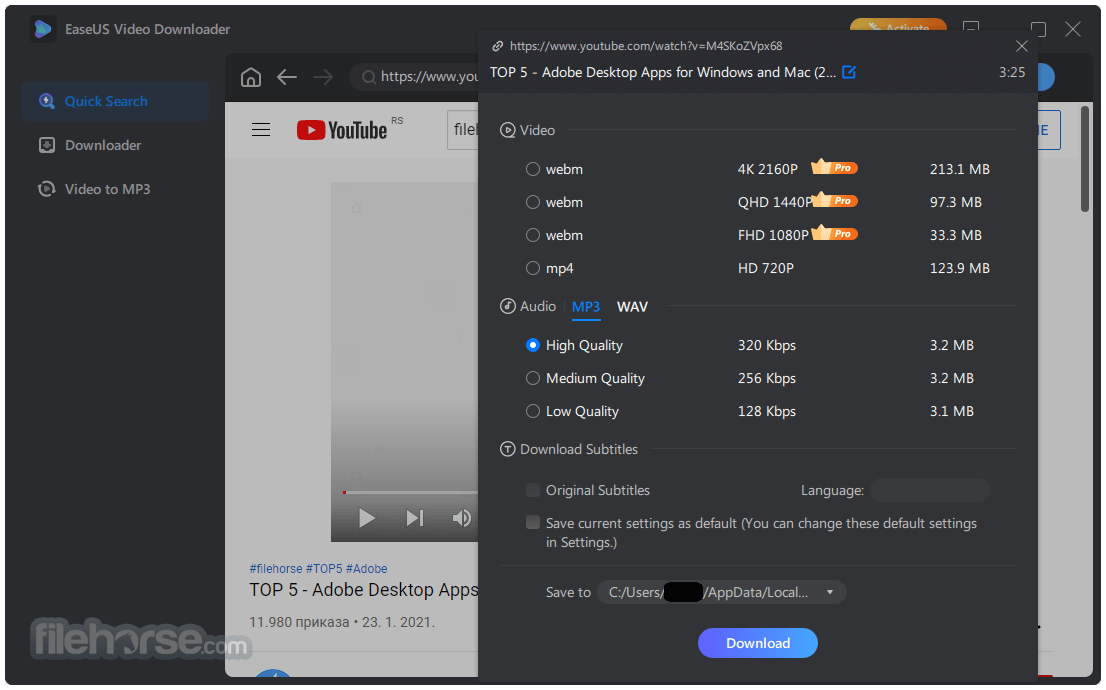Close the EaseUS Video Downloader window
The height and width of the screenshot is (690, 1106).
click(x=1073, y=28)
